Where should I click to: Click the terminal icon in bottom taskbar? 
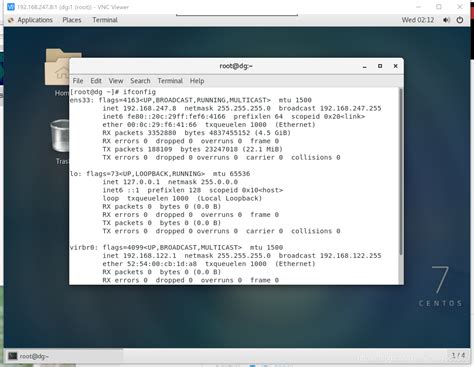(x=13, y=356)
